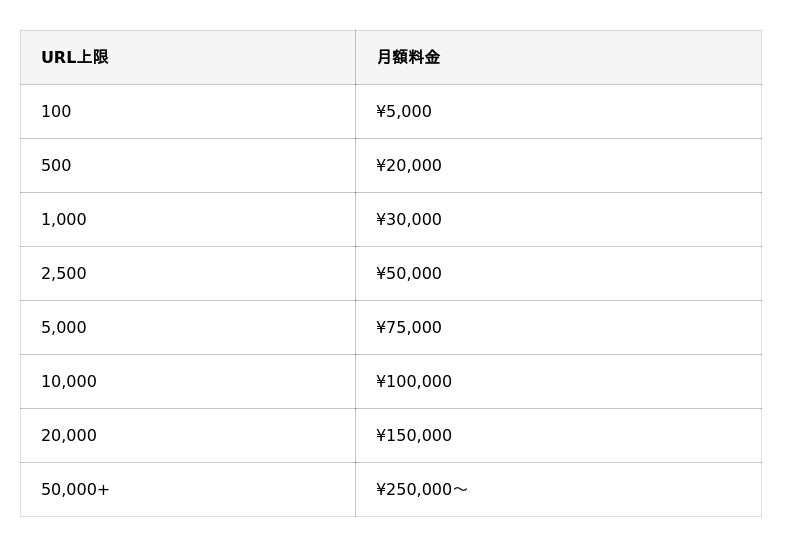Click the ¥50,000 monthly fee cell
This screenshot has width=800, height=547.
click(x=409, y=274)
